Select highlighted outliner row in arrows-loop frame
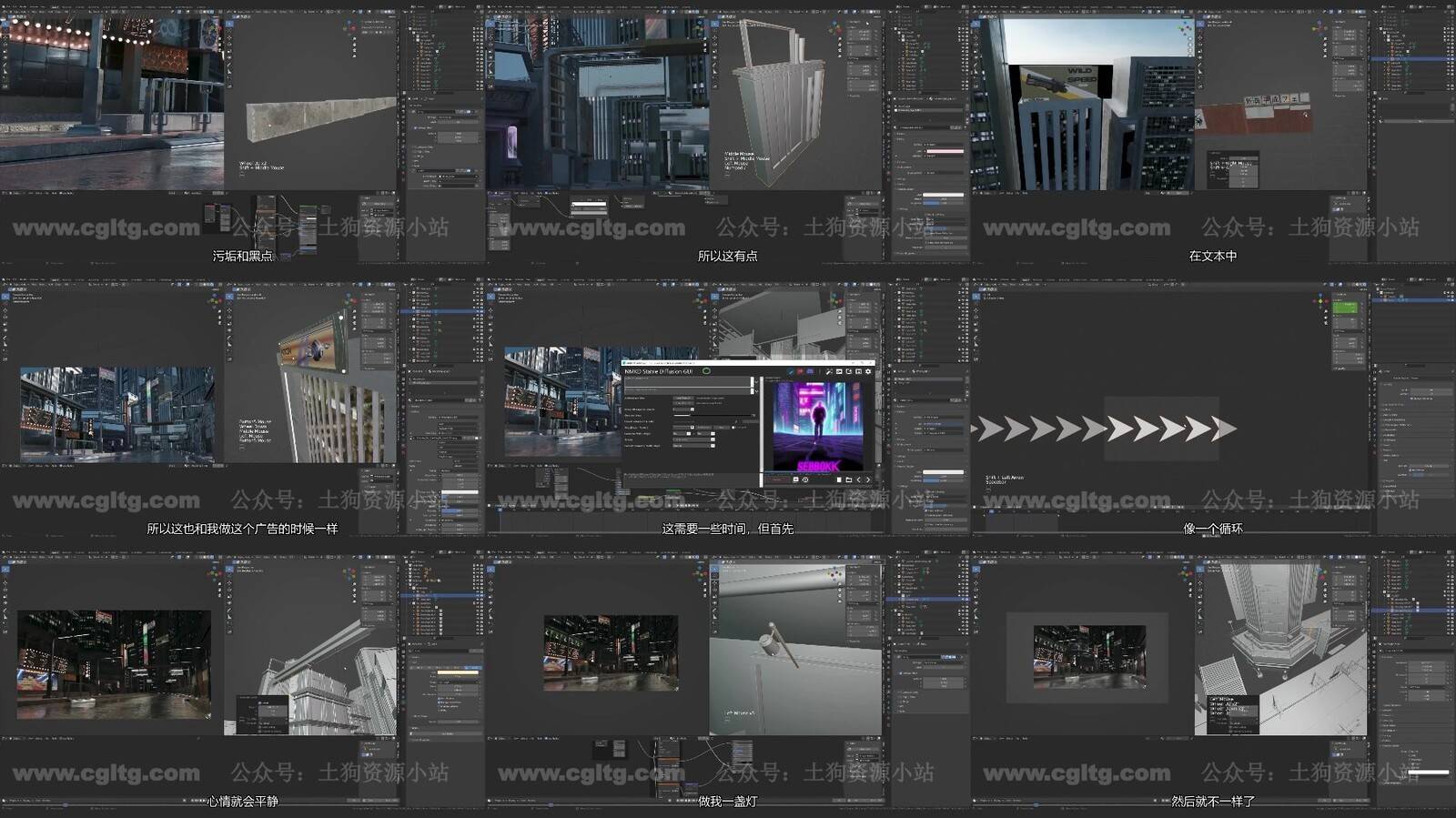1456x818 pixels. (x=1414, y=300)
